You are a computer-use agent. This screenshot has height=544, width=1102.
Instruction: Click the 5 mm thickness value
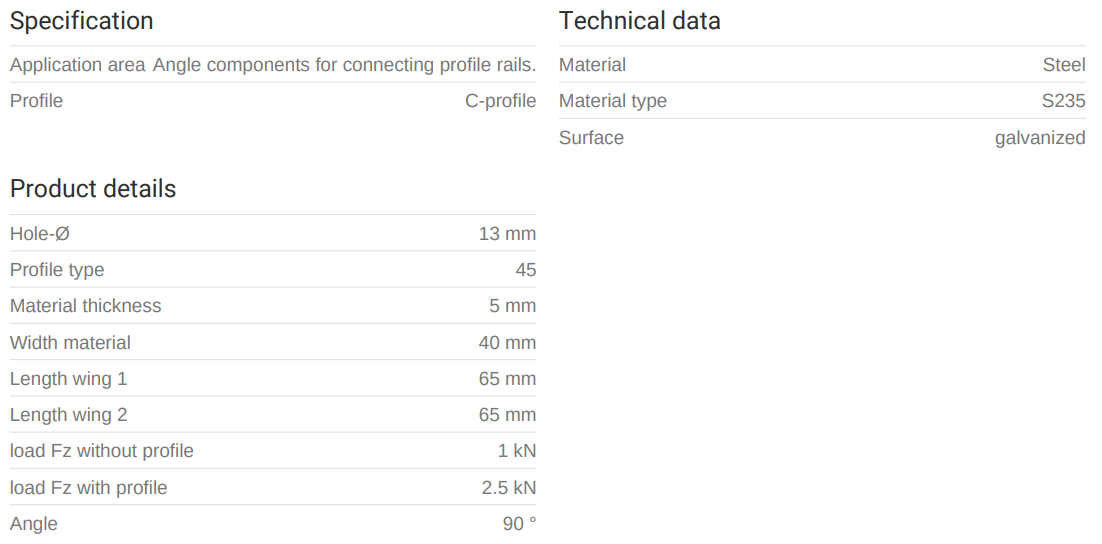click(512, 306)
